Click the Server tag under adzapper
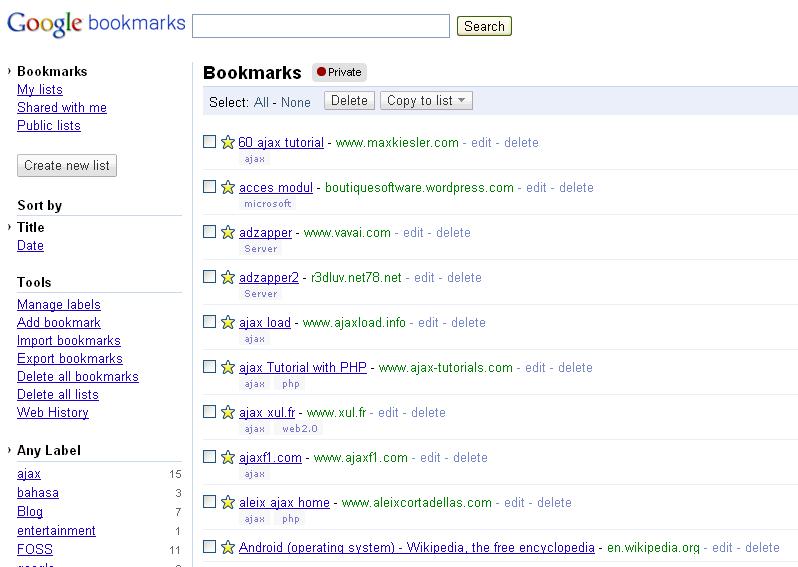The height and width of the screenshot is (567, 798). pyautogui.click(x=261, y=249)
